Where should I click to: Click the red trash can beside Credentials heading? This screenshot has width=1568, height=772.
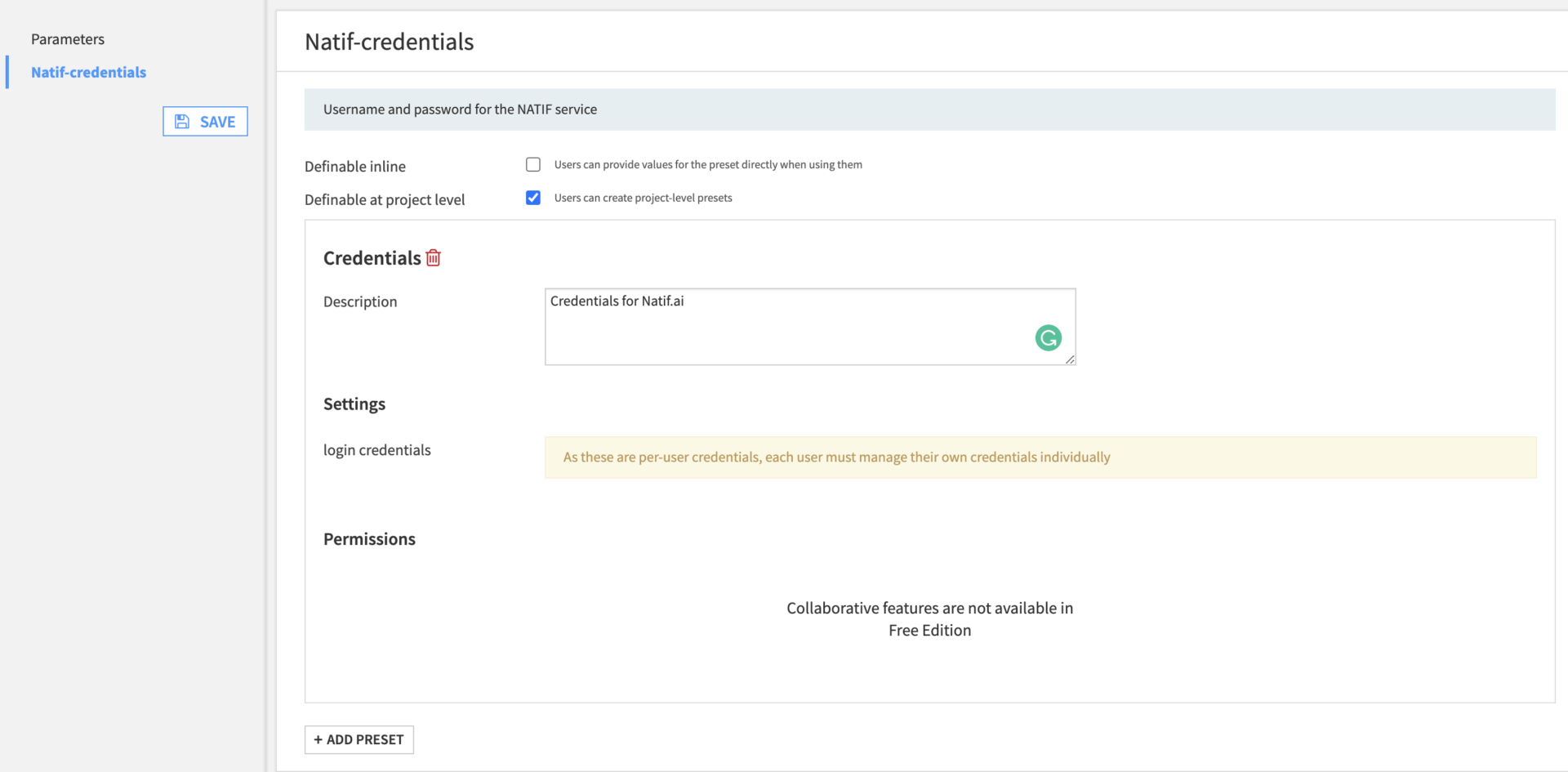[433, 257]
